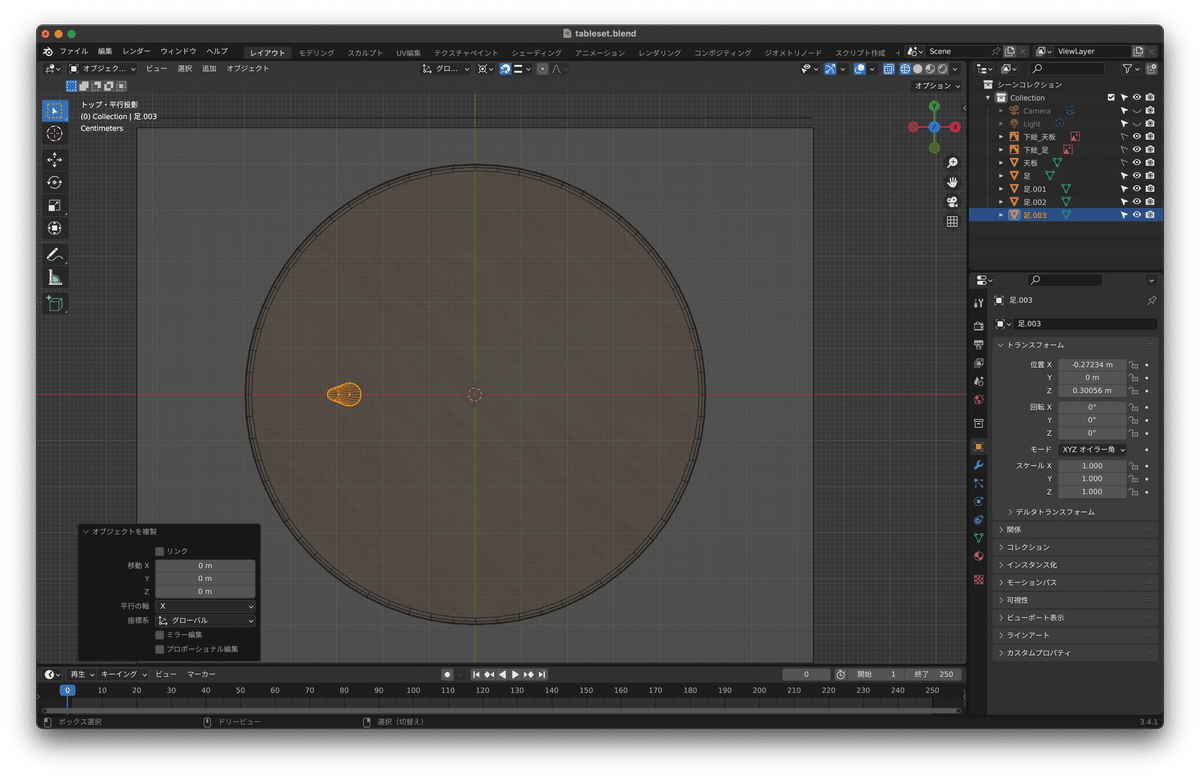Open the Physics properties tab
Screen dimensions: 1200x777
(x=978, y=501)
